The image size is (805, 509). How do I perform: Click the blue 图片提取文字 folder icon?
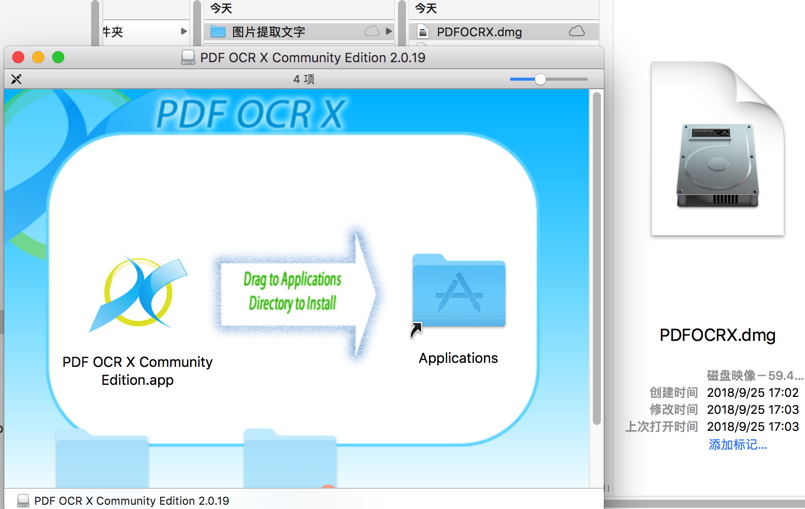point(218,32)
